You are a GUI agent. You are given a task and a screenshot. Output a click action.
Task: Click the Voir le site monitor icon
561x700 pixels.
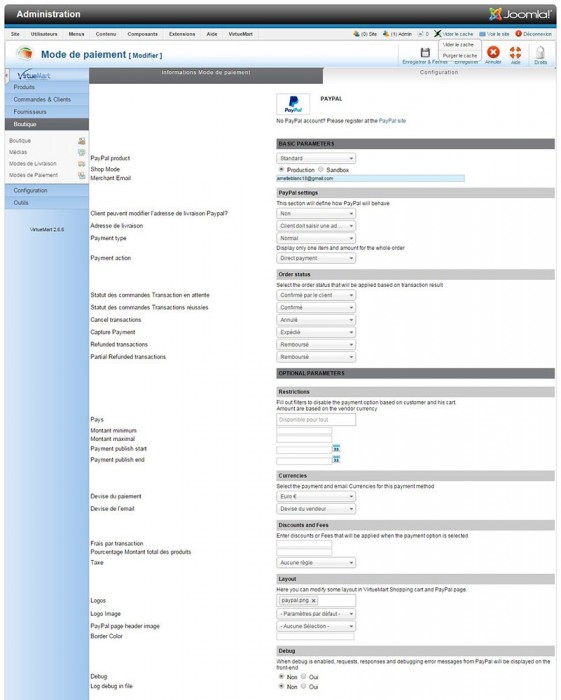click(482, 34)
